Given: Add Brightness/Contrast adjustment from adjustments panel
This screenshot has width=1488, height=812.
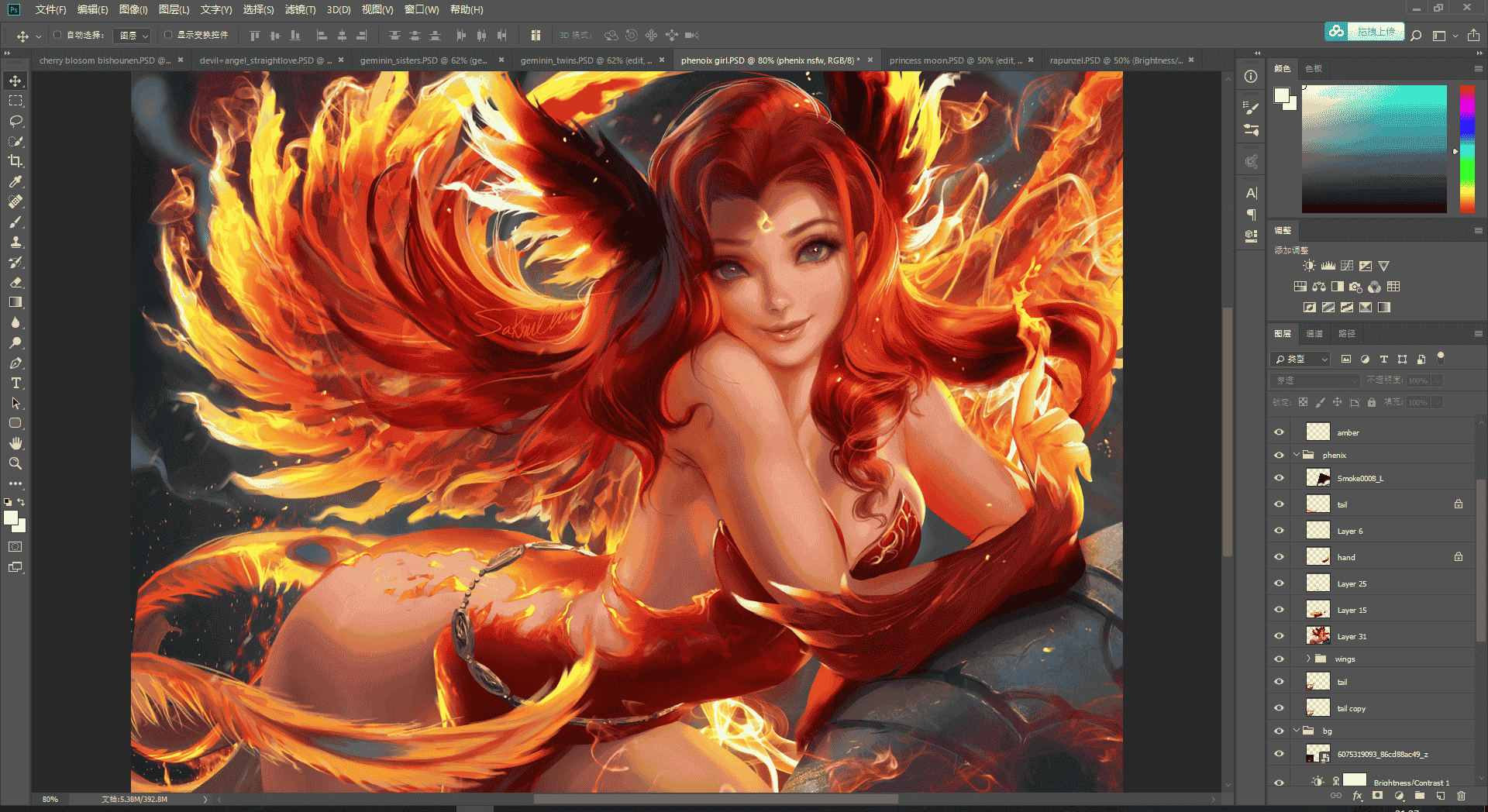Looking at the screenshot, I should coord(1309,266).
